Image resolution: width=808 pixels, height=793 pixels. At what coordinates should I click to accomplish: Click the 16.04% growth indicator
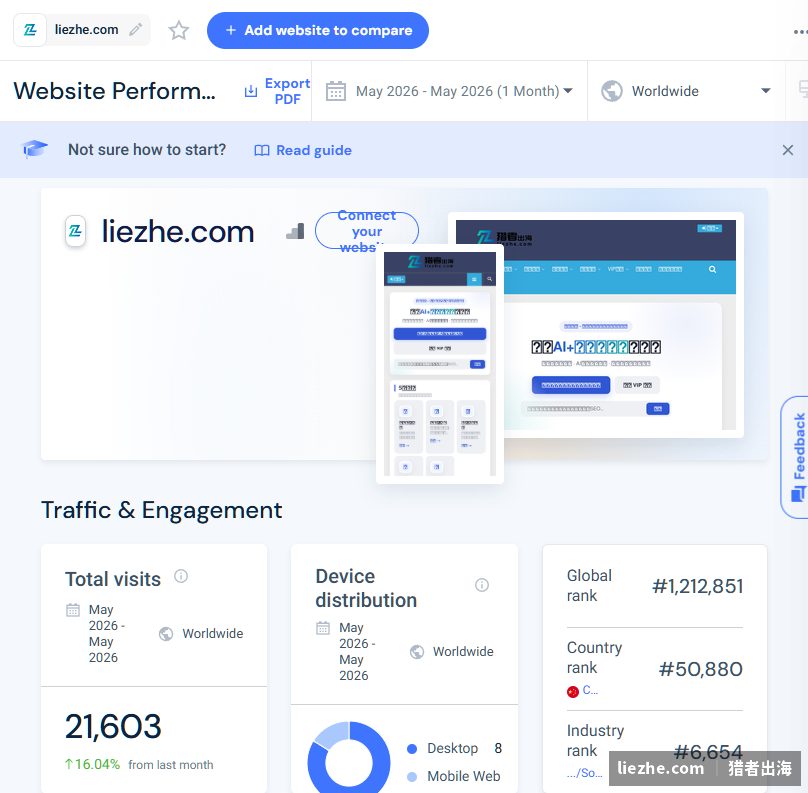tap(92, 764)
